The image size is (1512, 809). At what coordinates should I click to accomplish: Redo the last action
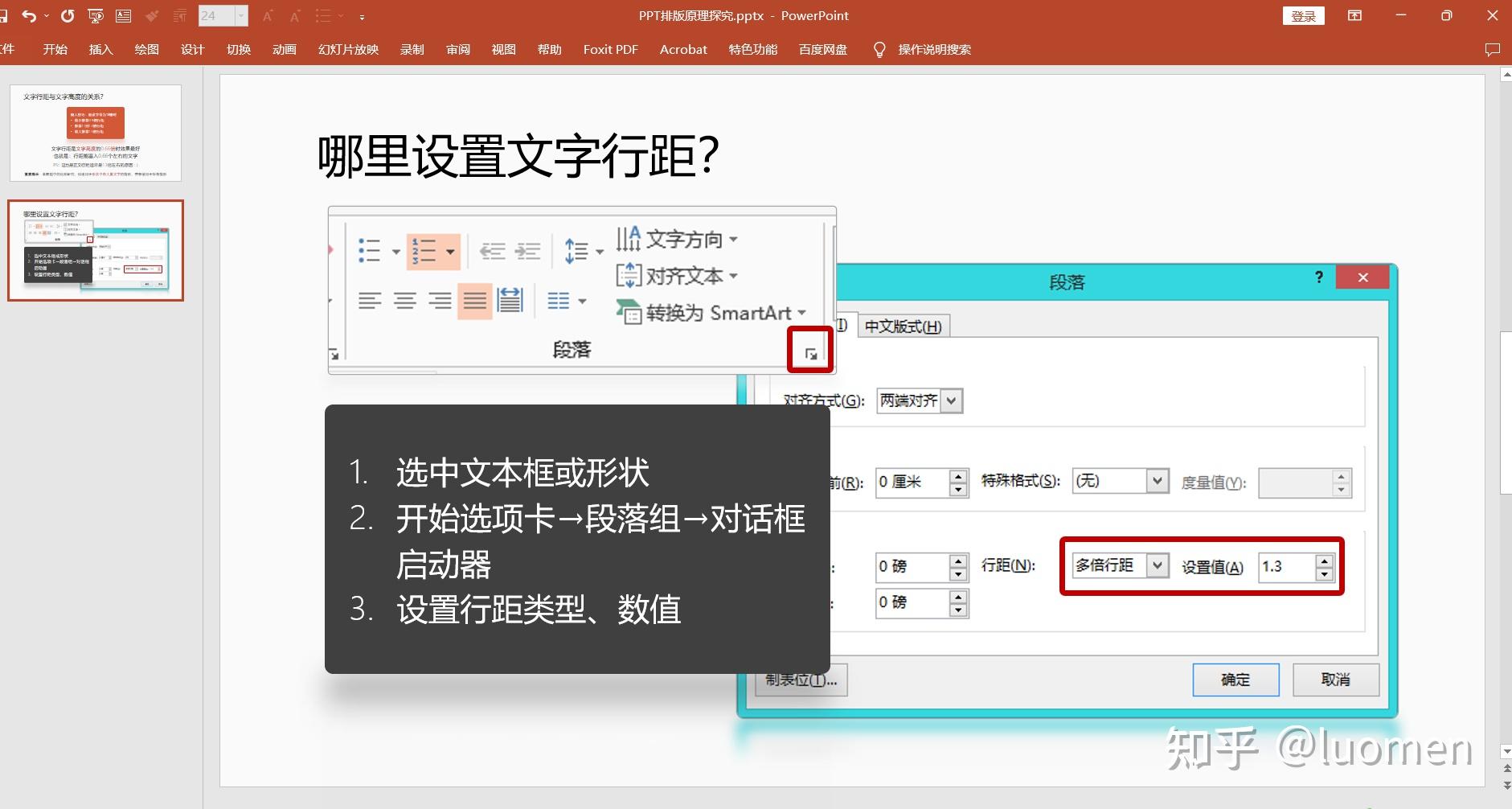point(68,15)
